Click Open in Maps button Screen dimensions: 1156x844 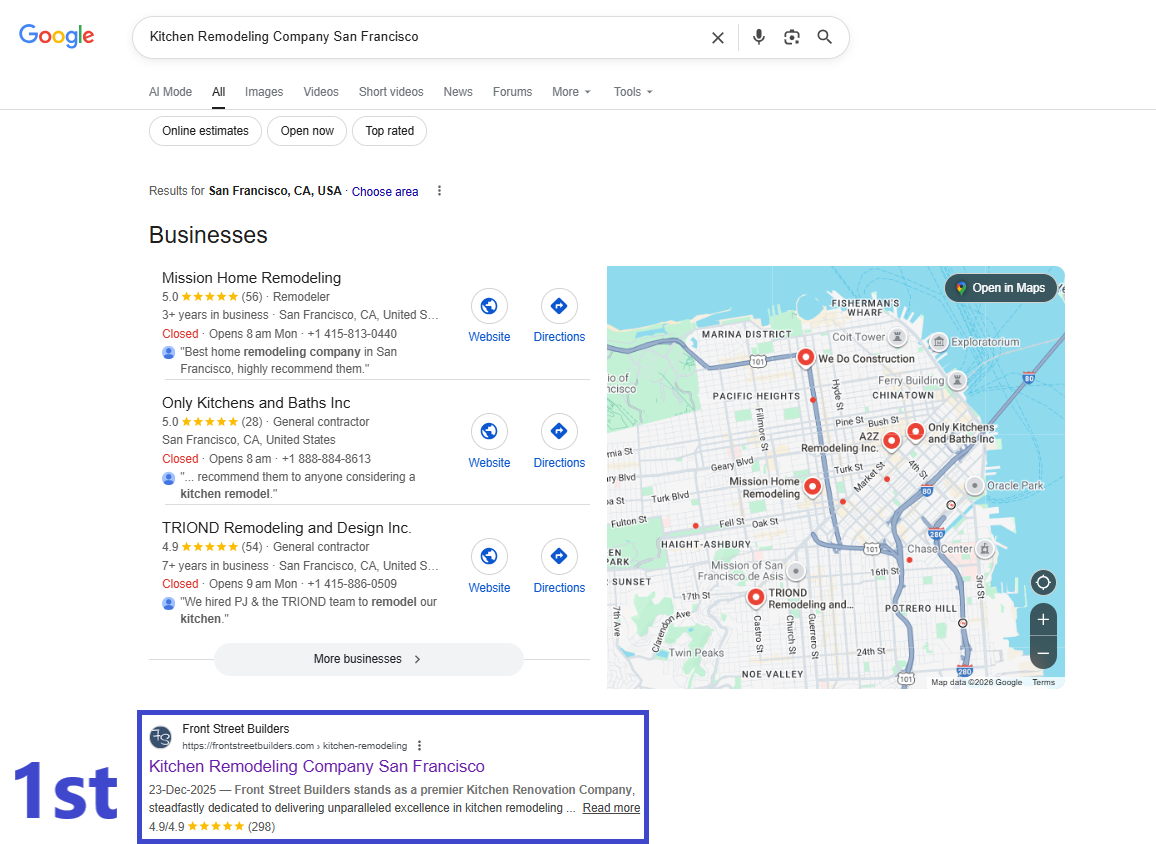coord(1001,288)
